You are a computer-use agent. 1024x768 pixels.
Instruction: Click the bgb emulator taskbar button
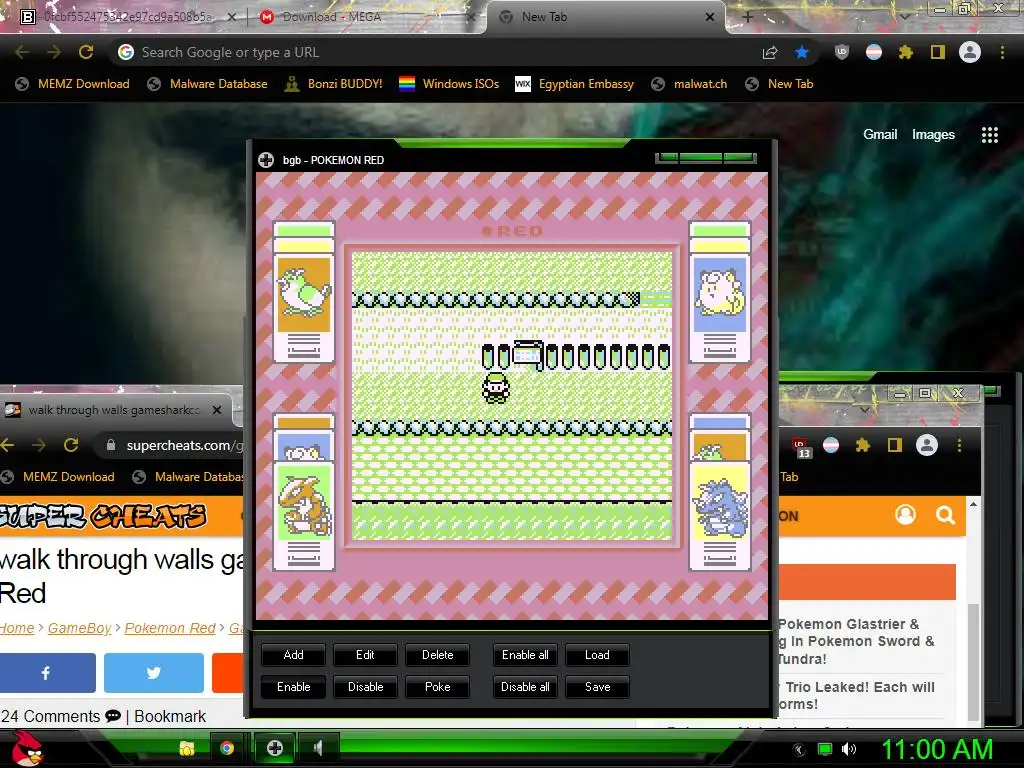coord(275,748)
